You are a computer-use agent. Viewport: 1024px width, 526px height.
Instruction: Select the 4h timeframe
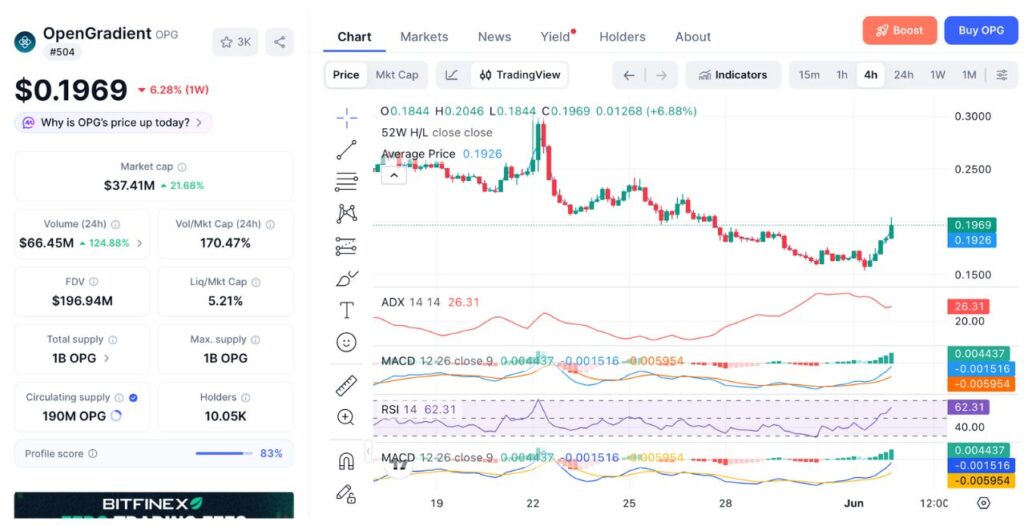[x=871, y=75]
